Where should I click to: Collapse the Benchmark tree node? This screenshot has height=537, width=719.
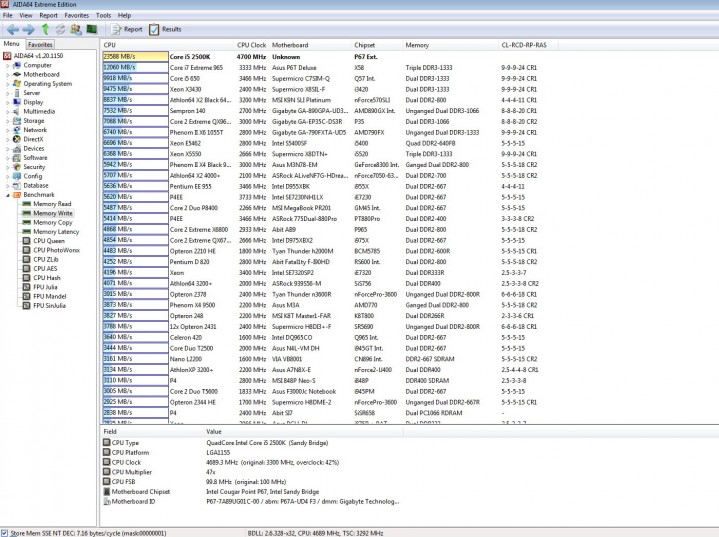7,195
